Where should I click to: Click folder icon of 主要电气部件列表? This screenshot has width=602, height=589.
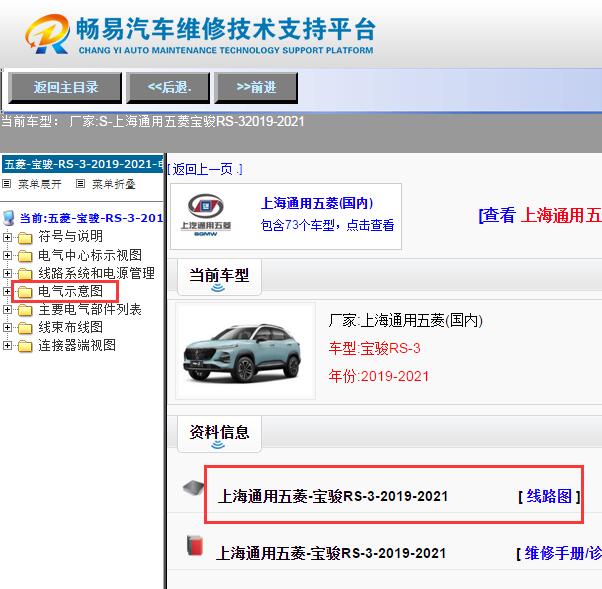click(x=25, y=310)
